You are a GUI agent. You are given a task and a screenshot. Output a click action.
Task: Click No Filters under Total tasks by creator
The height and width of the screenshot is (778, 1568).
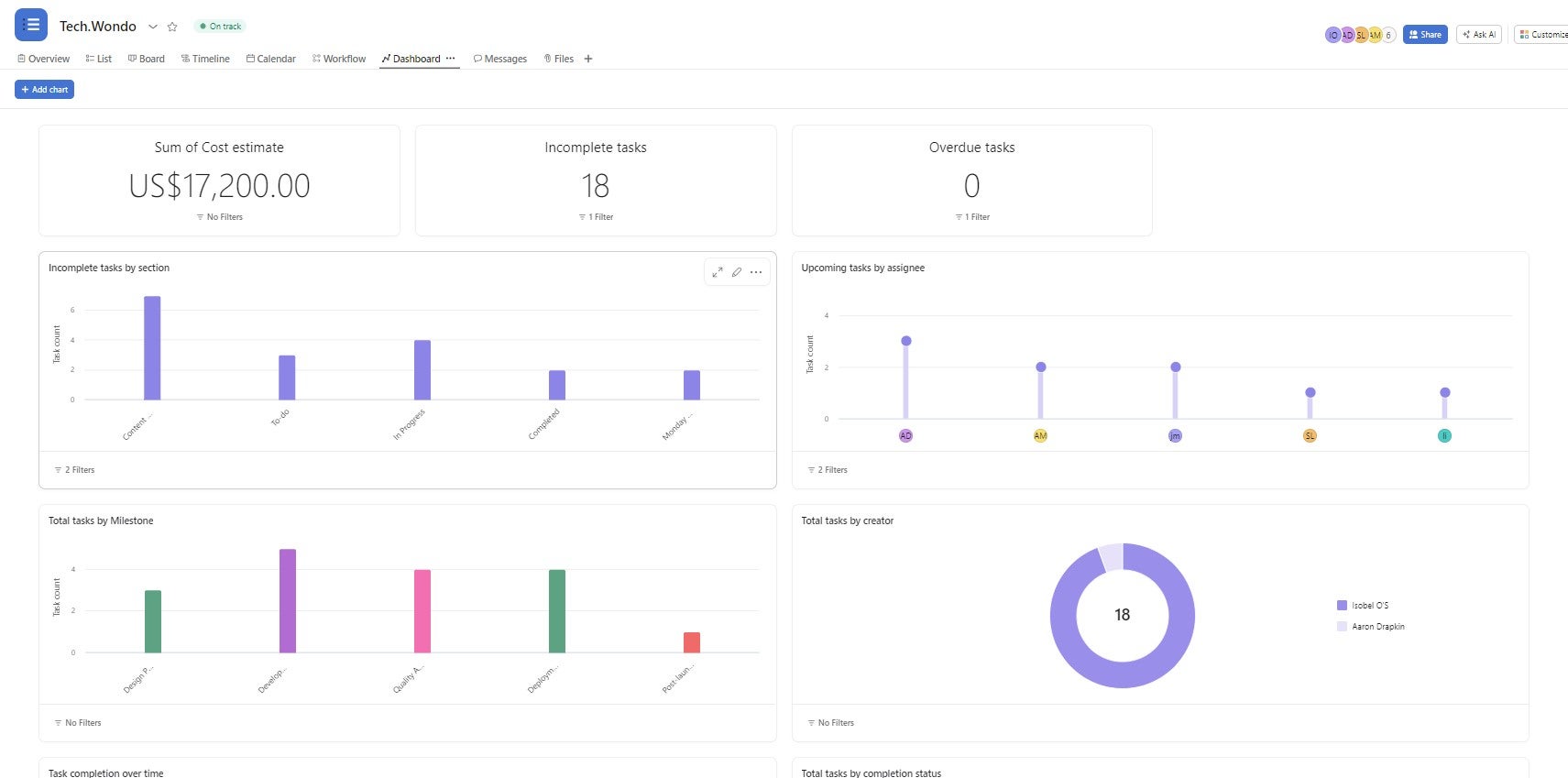coord(830,723)
